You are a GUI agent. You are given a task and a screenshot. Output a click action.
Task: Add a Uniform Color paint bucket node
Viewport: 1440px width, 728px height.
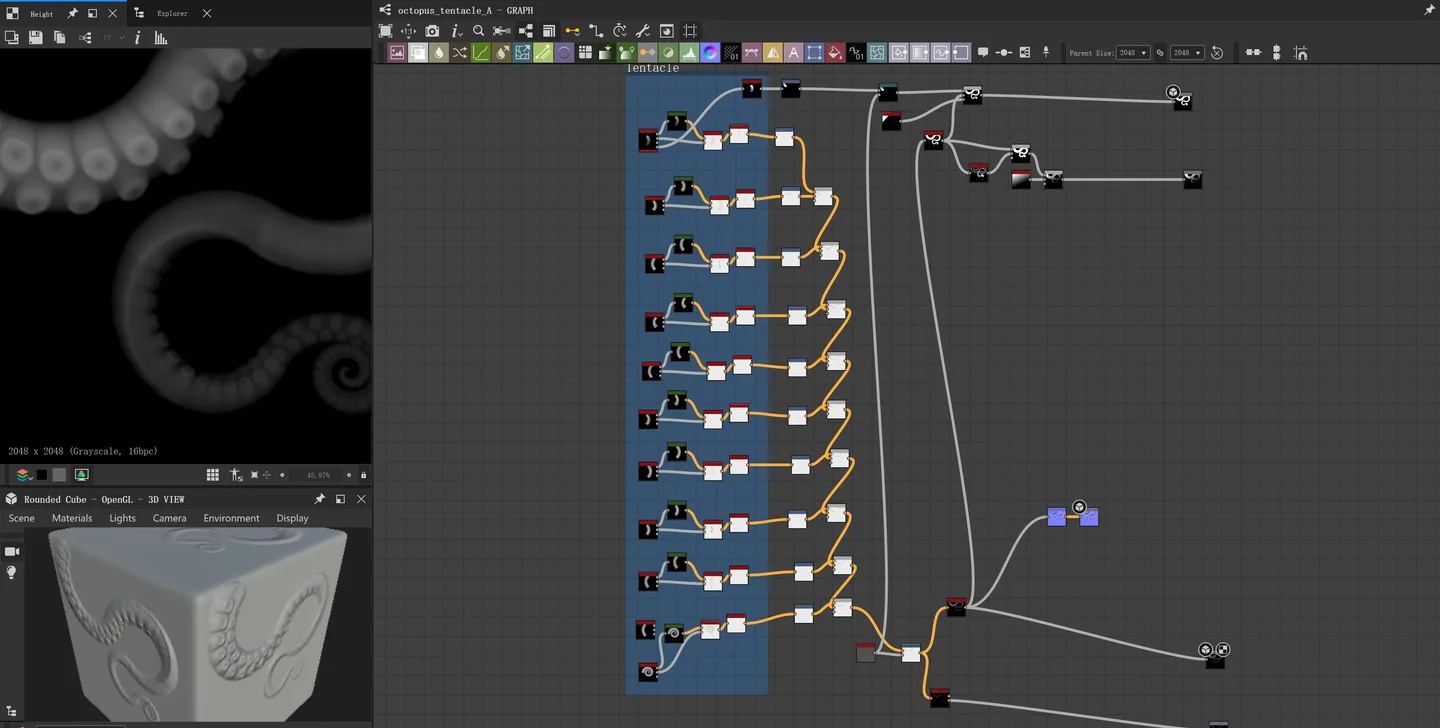click(x=835, y=53)
